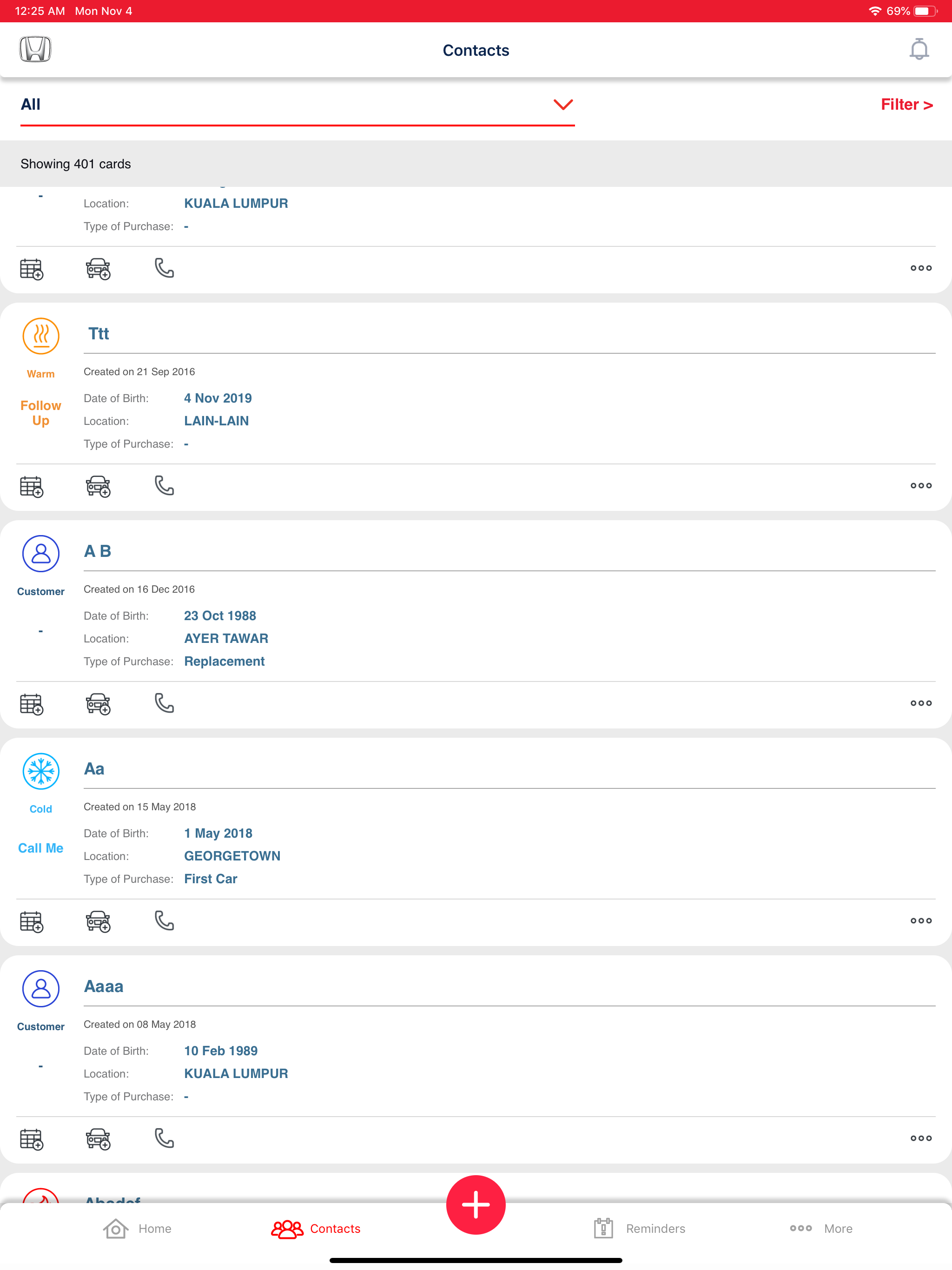Call the A B contact
Viewport: 952px width, 1270px height.
click(164, 703)
